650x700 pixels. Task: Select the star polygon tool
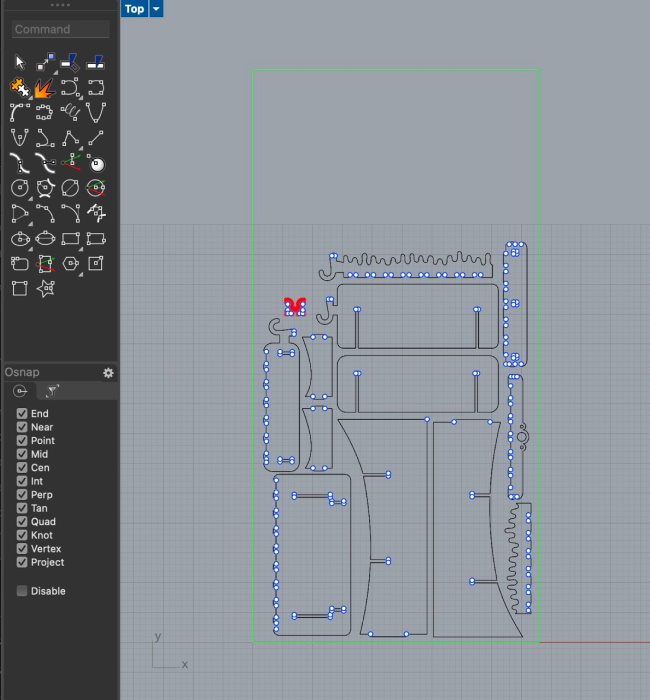point(45,289)
